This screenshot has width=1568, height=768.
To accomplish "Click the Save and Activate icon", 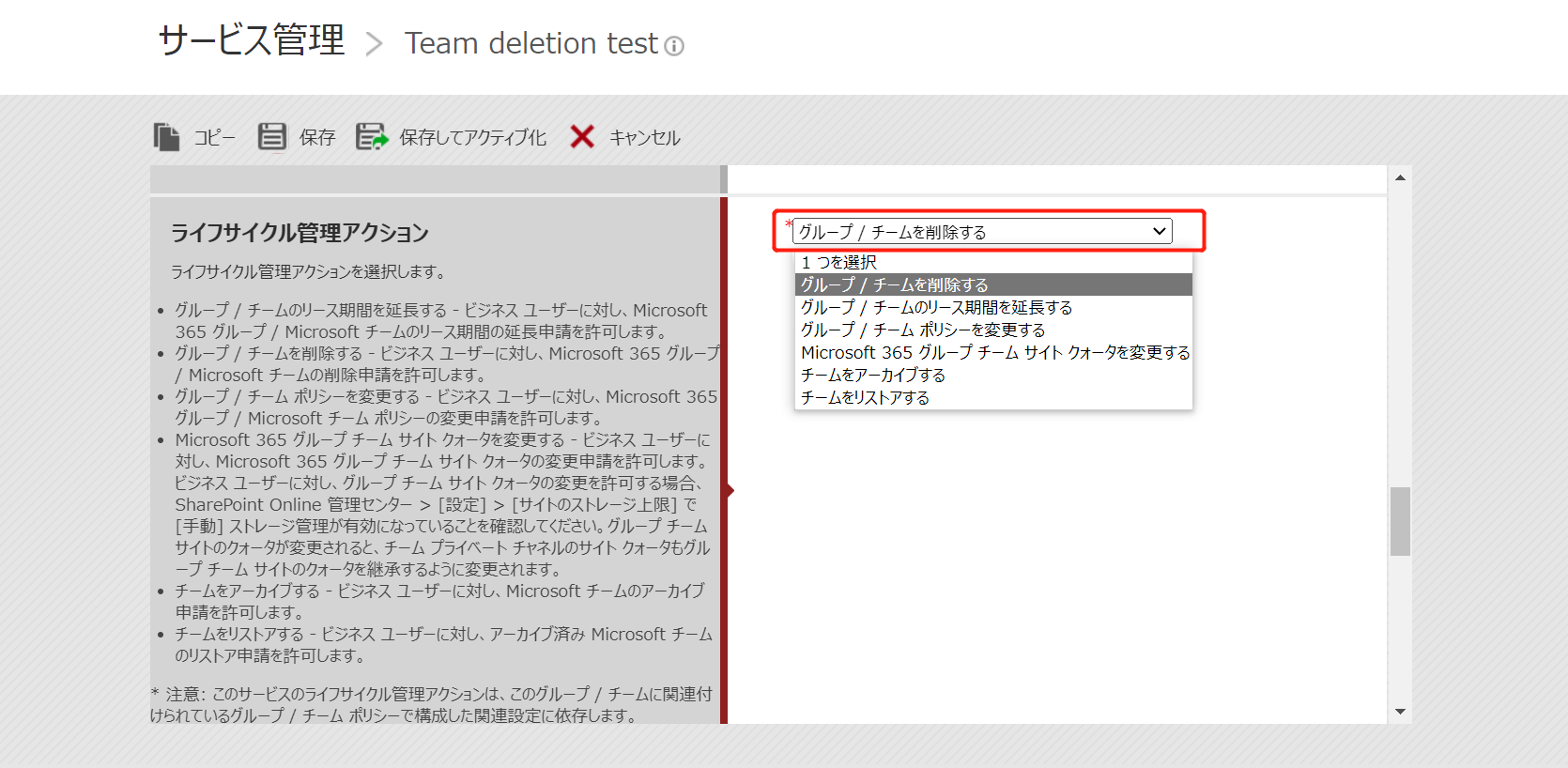I will (x=372, y=137).
